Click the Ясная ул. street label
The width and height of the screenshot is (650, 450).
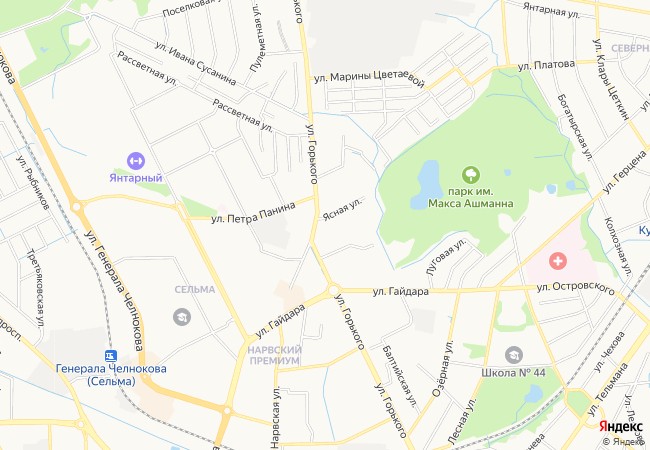[342, 209]
